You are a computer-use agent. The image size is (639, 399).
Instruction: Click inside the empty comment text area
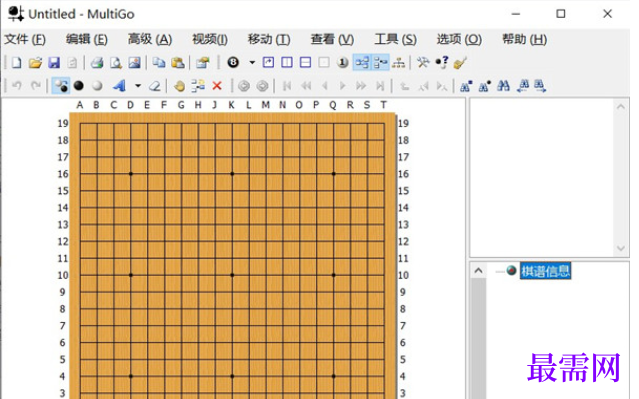point(542,177)
